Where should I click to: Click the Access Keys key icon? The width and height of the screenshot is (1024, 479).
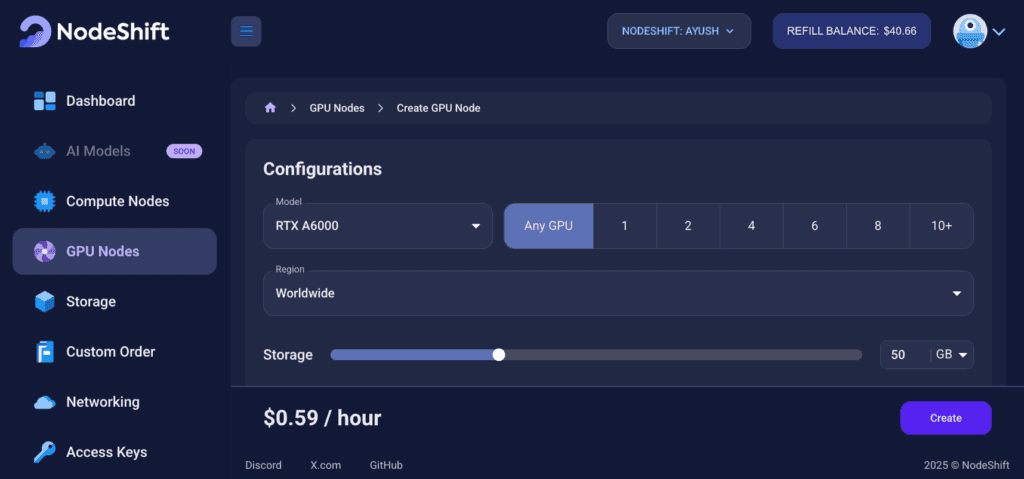[x=44, y=452]
